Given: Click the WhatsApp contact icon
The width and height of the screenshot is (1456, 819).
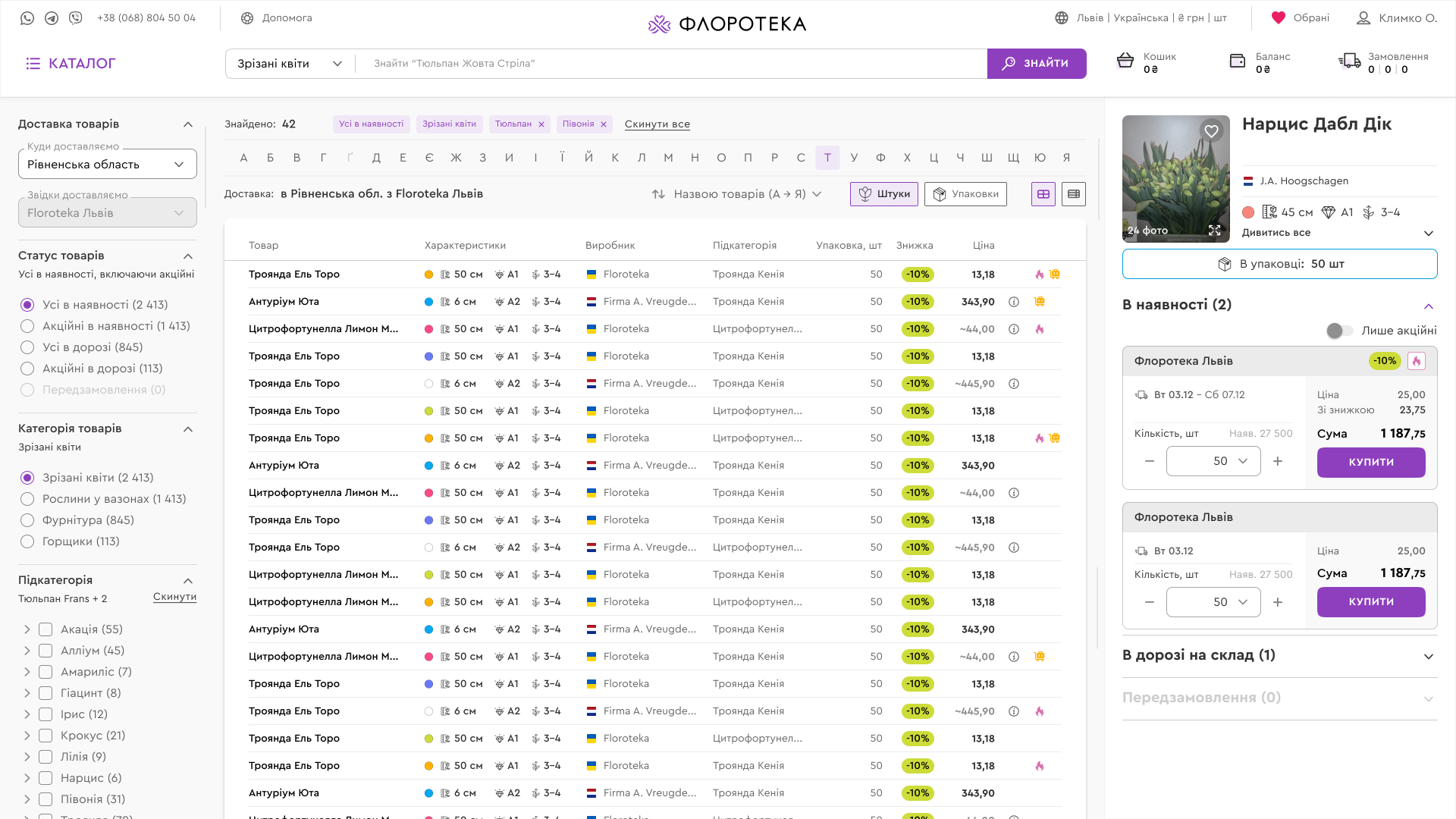Looking at the screenshot, I should point(27,18).
